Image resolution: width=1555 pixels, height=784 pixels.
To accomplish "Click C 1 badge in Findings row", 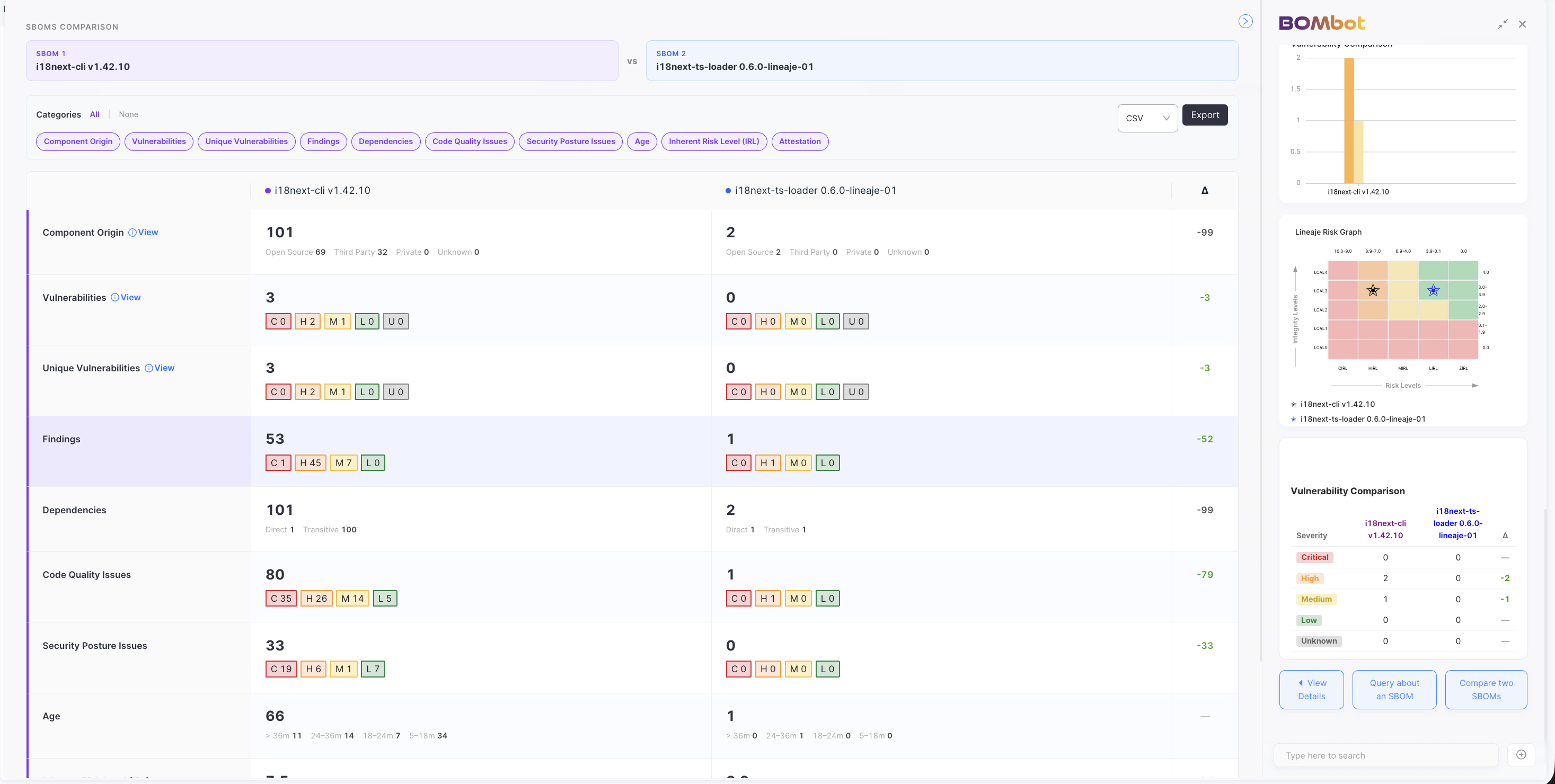I will 278,463.
